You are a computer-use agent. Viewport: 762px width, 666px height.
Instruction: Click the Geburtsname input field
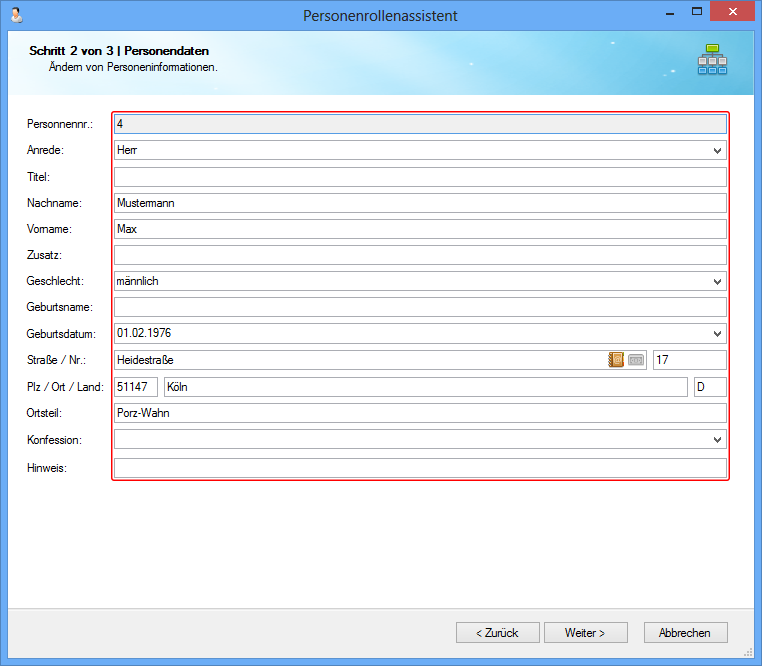(420, 307)
